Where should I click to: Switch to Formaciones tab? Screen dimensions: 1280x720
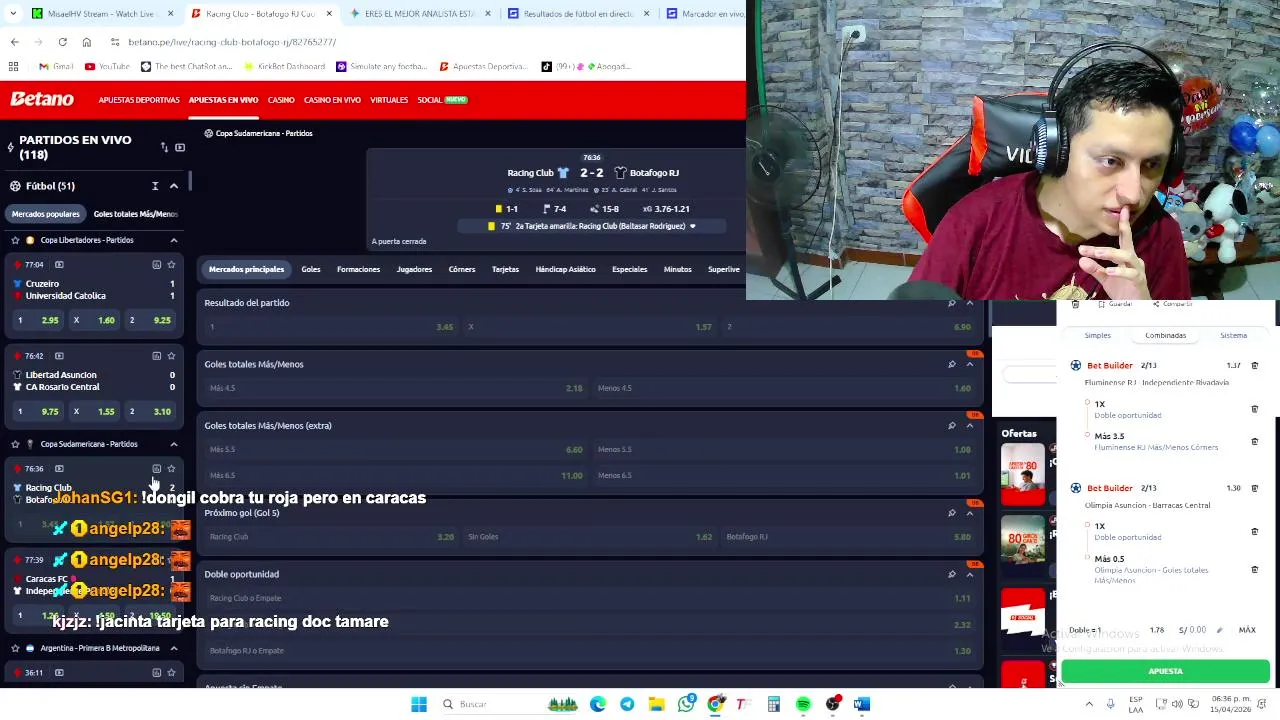pos(358,269)
